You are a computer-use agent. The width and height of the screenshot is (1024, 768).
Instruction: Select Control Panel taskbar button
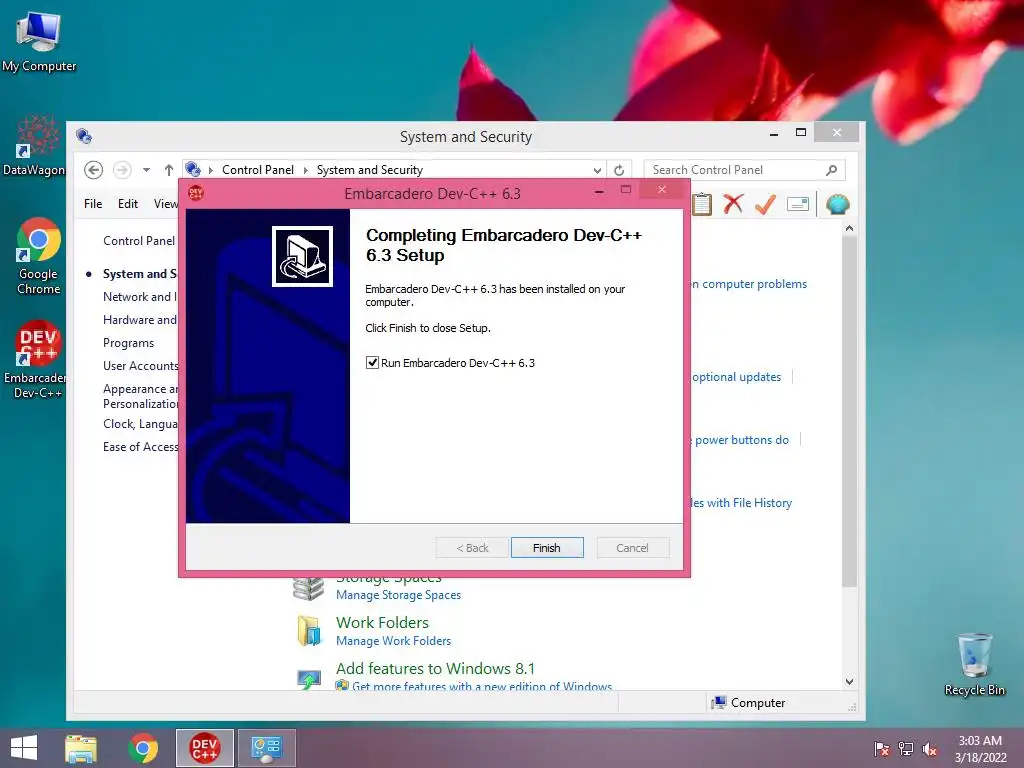coord(266,748)
